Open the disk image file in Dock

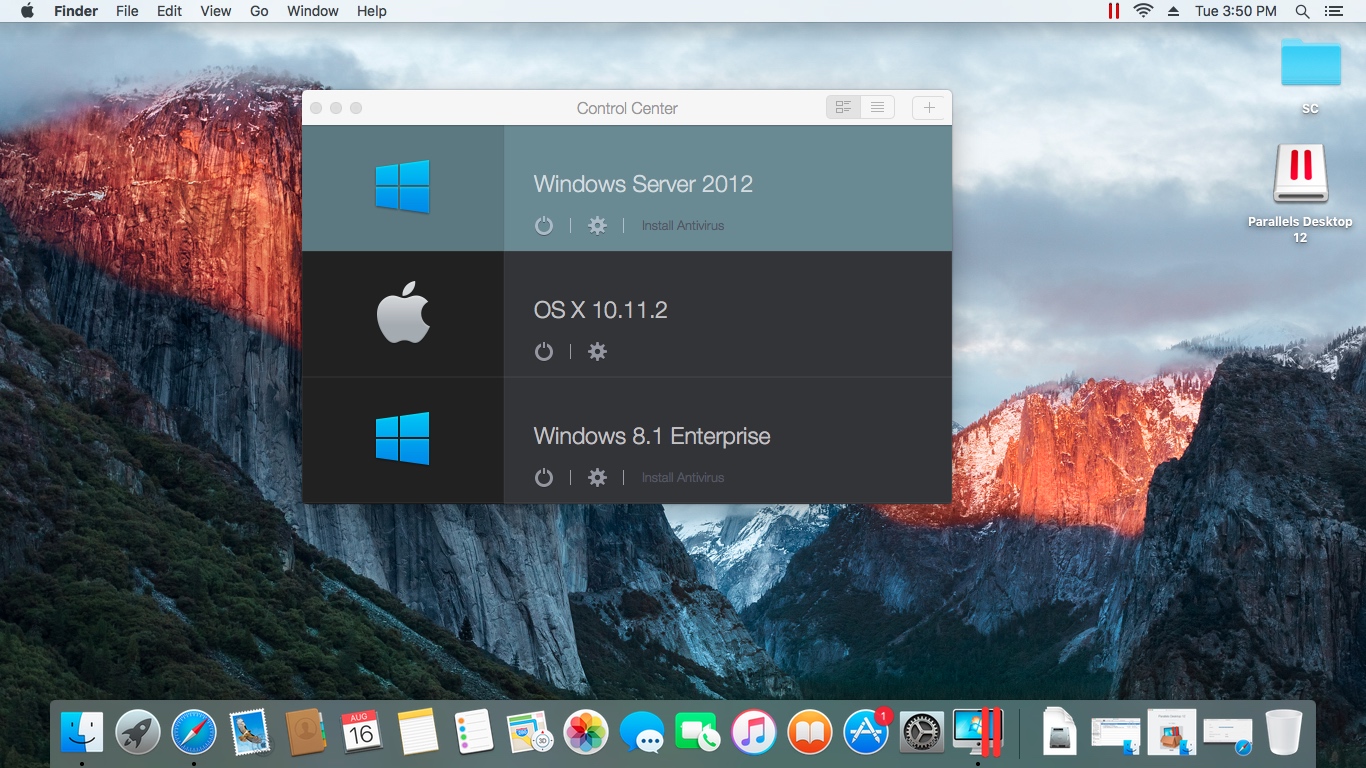coord(1060,732)
